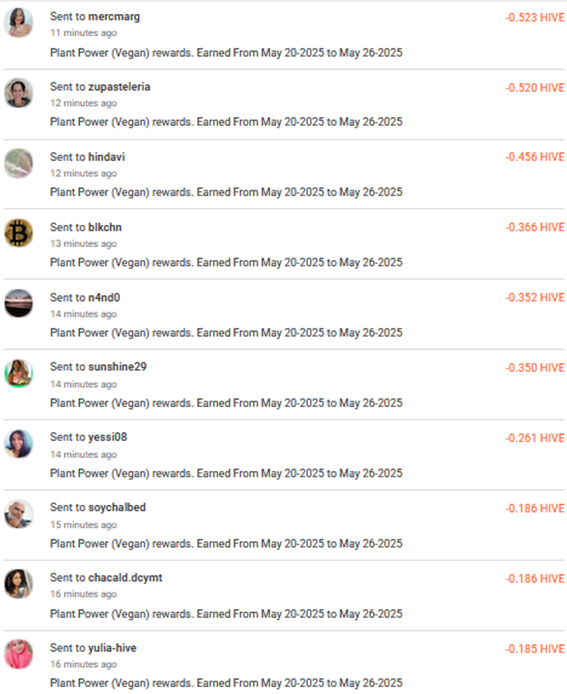The width and height of the screenshot is (567, 694).
Task: Open the hindavi username link
Action: coord(106,157)
